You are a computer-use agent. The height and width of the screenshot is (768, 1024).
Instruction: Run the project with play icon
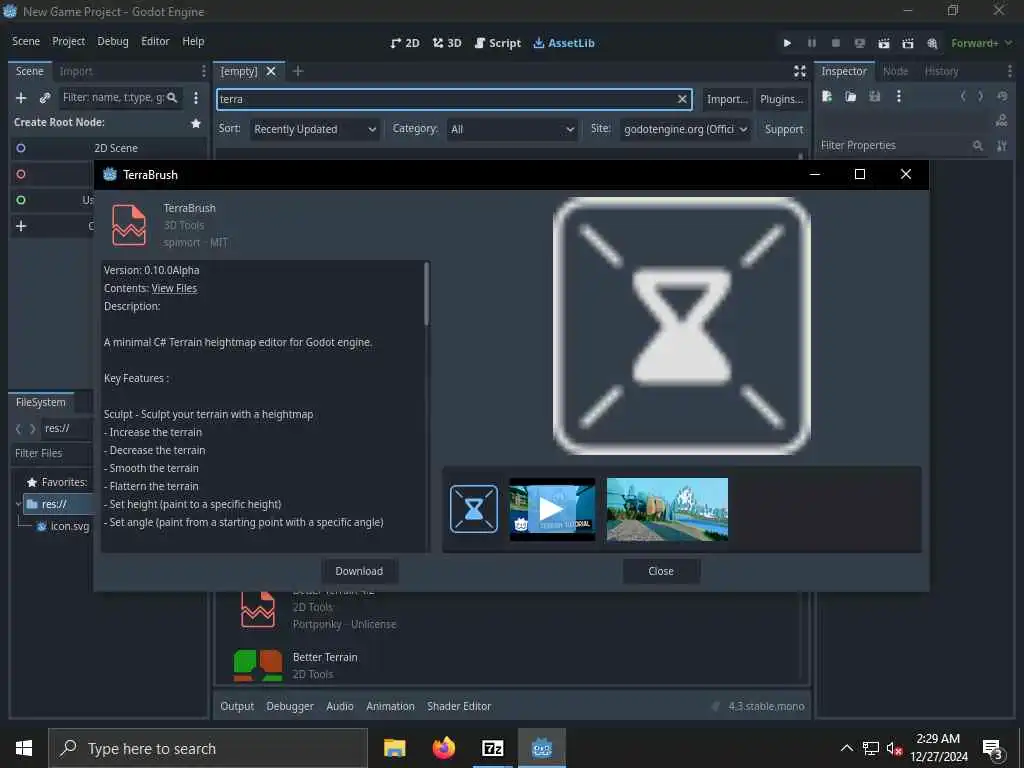tap(787, 43)
